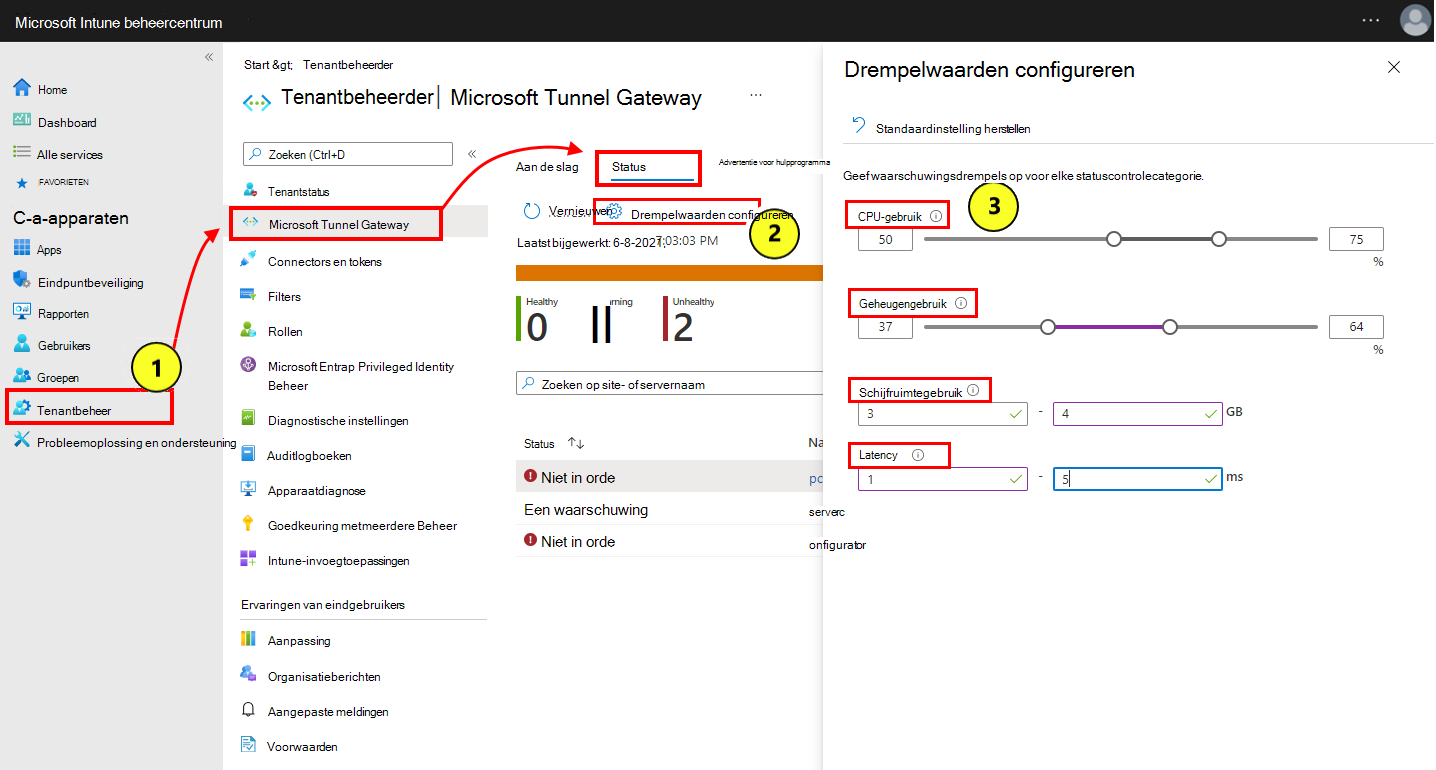Image resolution: width=1436 pixels, height=770 pixels.
Task: Click Aangepaste meldingen bell icon
Action: coord(249,710)
